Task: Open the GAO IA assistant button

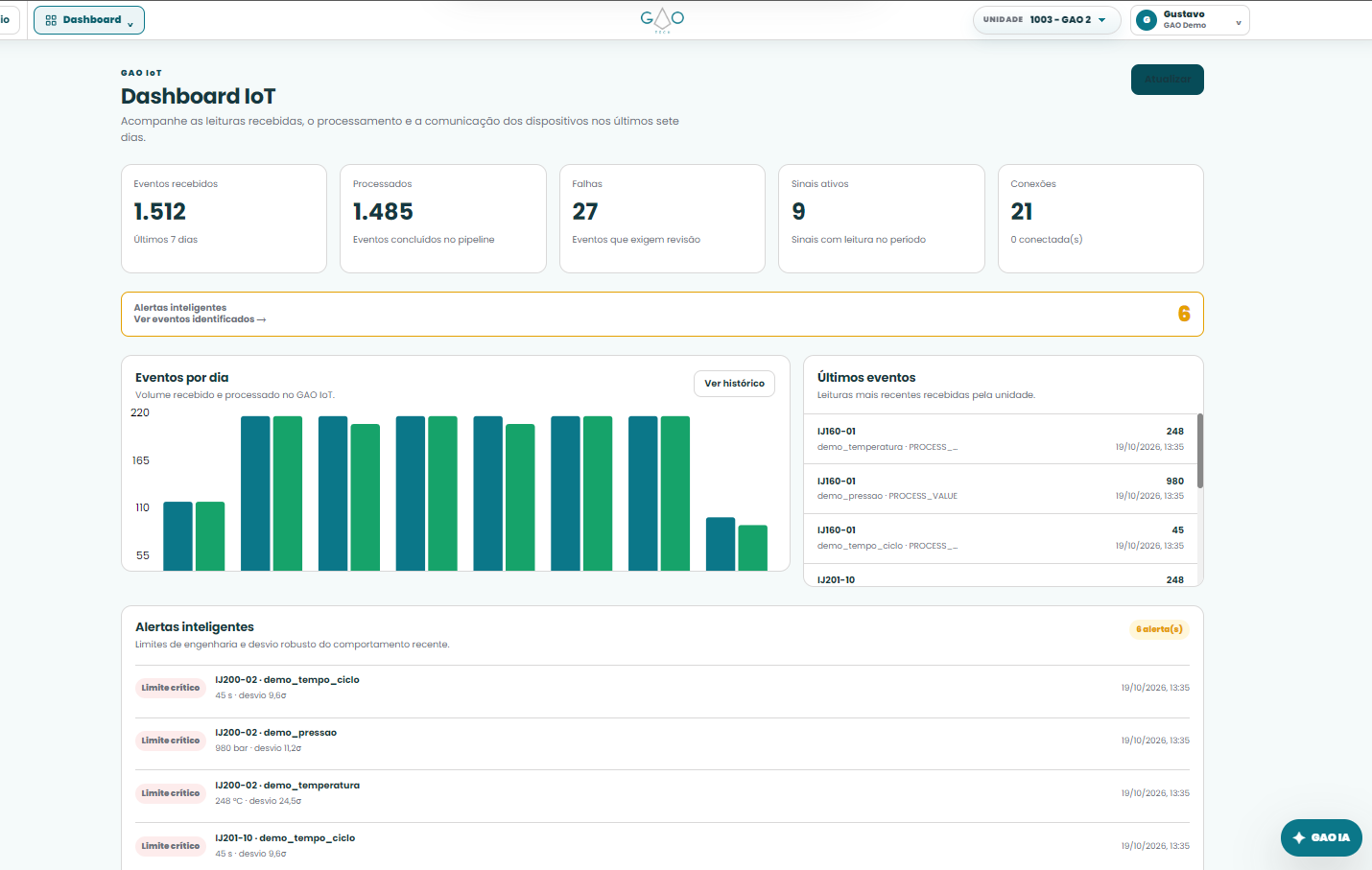Action: pos(1321,837)
